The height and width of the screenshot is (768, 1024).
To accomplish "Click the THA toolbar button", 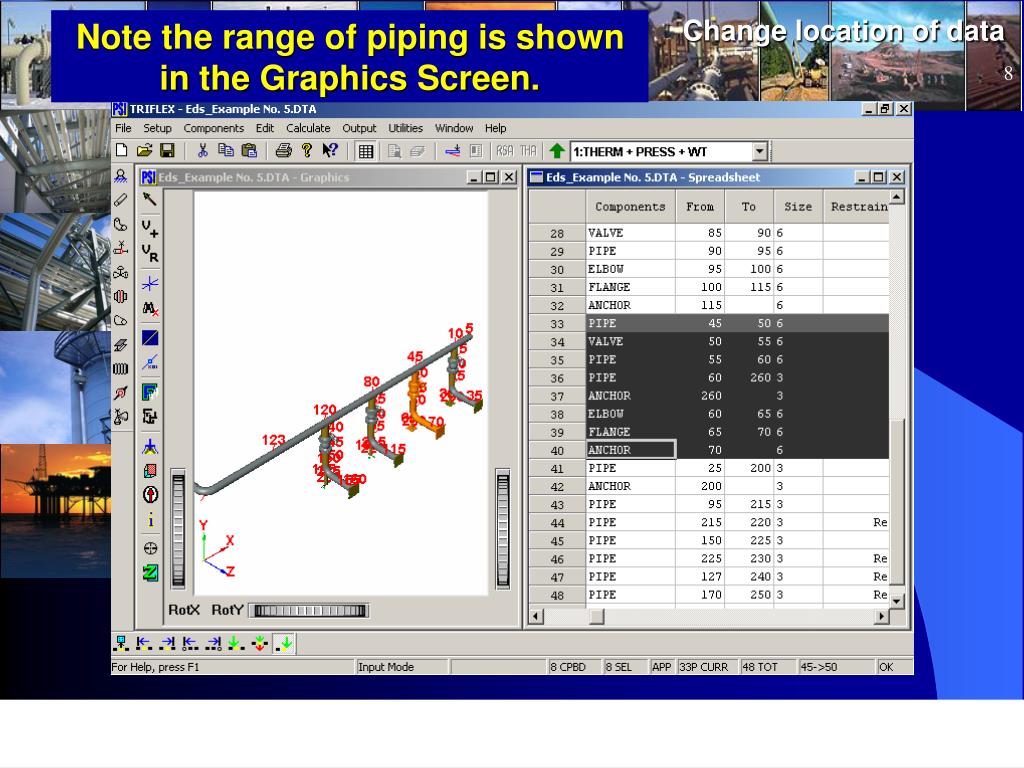I will [x=528, y=152].
